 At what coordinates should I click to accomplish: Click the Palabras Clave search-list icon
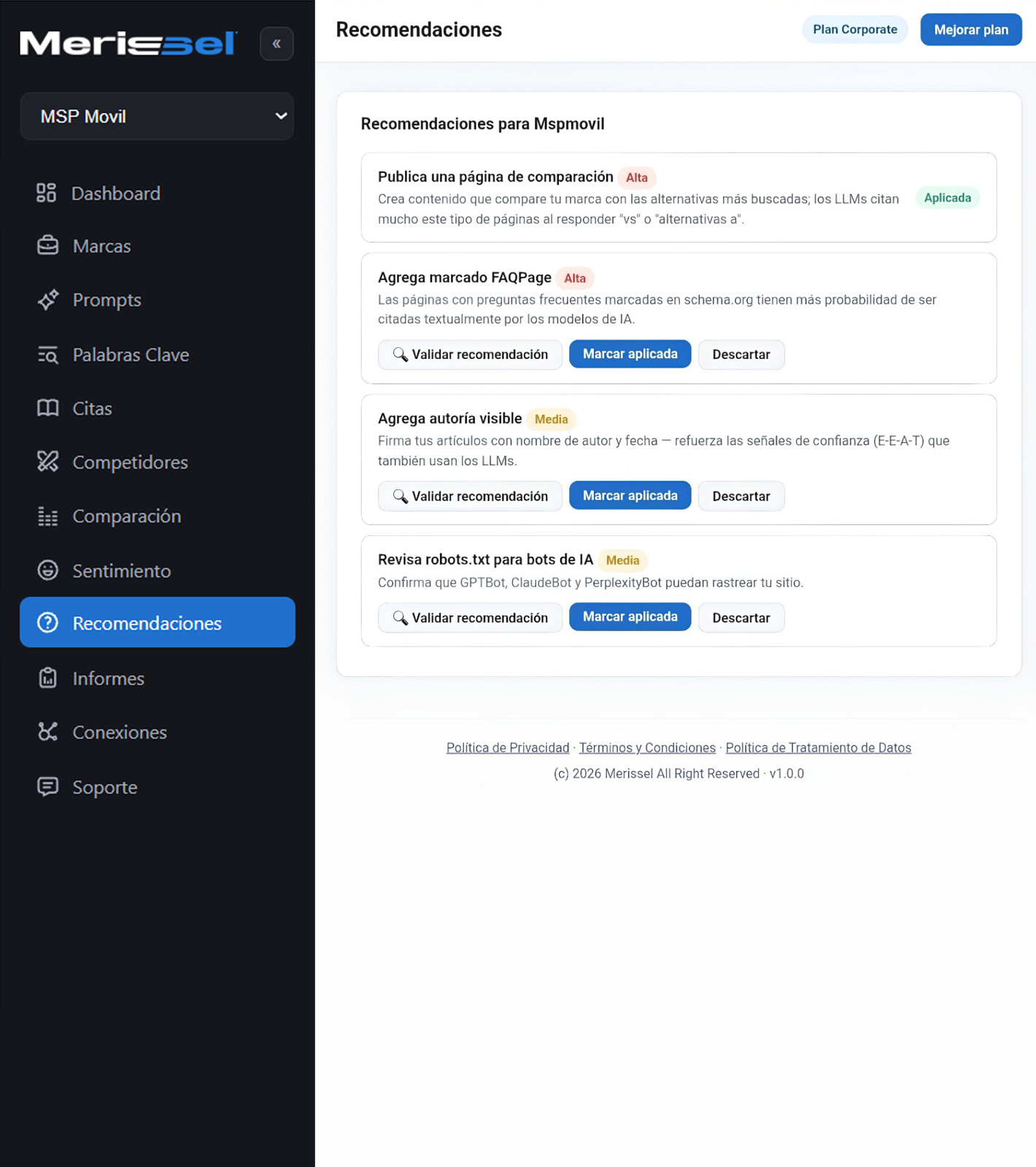pos(48,354)
